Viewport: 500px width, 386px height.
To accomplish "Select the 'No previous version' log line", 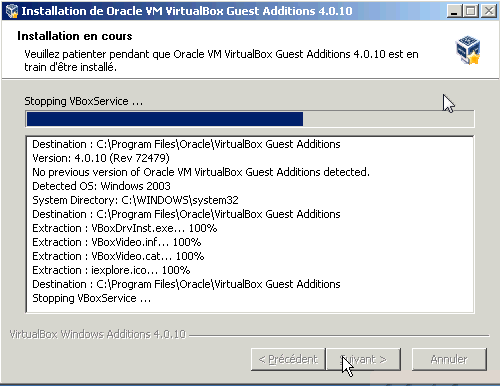I will 201,172.
